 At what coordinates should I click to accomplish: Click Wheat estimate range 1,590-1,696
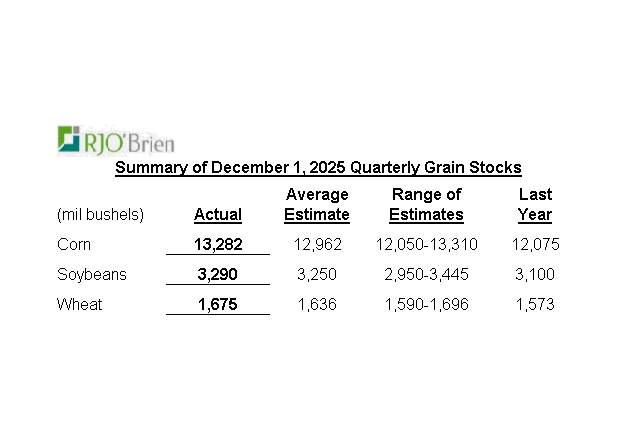(x=426, y=304)
